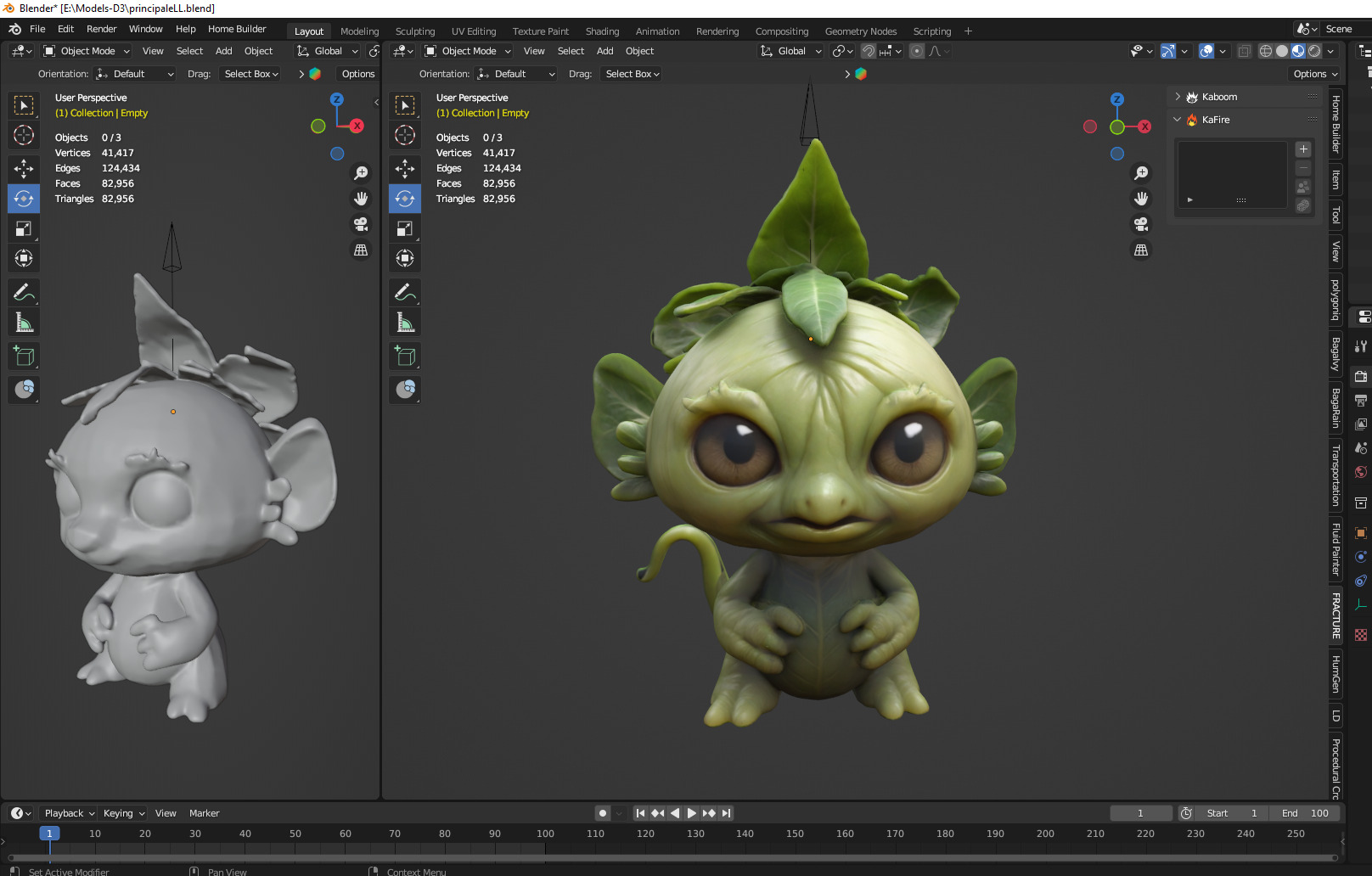Click Options button in the left viewport
The image size is (1372, 876).
point(357,74)
